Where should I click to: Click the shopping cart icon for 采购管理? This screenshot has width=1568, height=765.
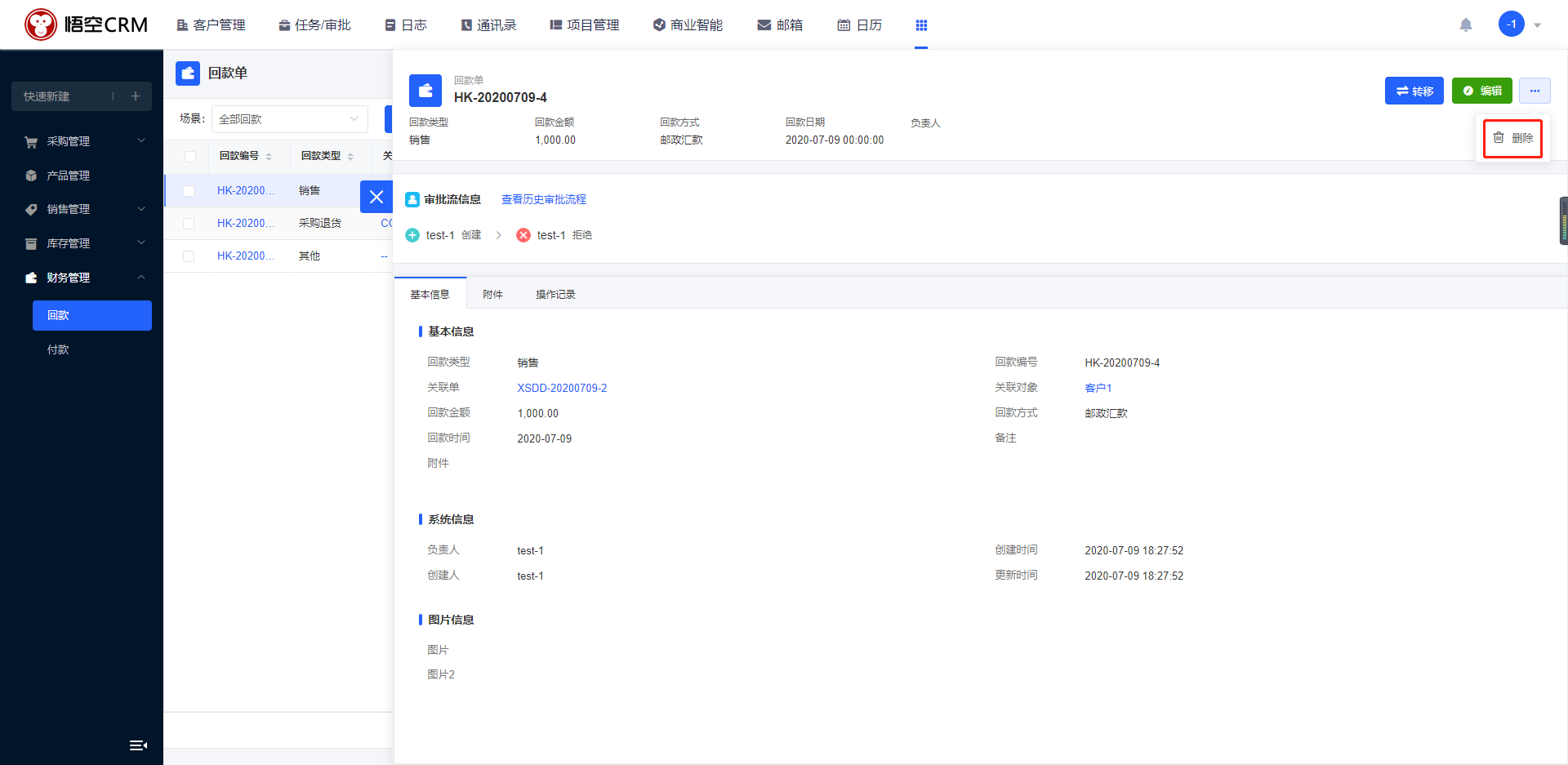click(x=31, y=142)
